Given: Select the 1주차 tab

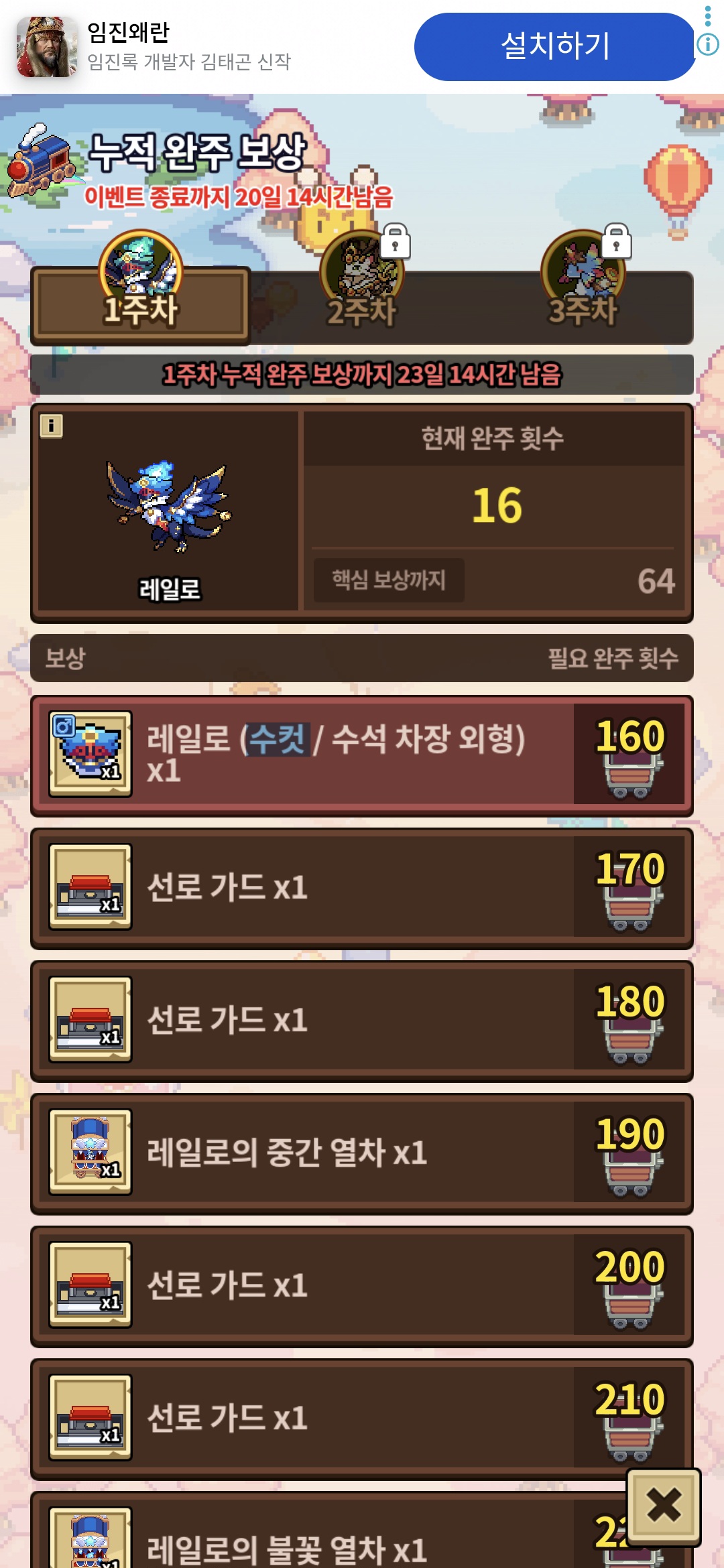Looking at the screenshot, I should coord(141,306).
